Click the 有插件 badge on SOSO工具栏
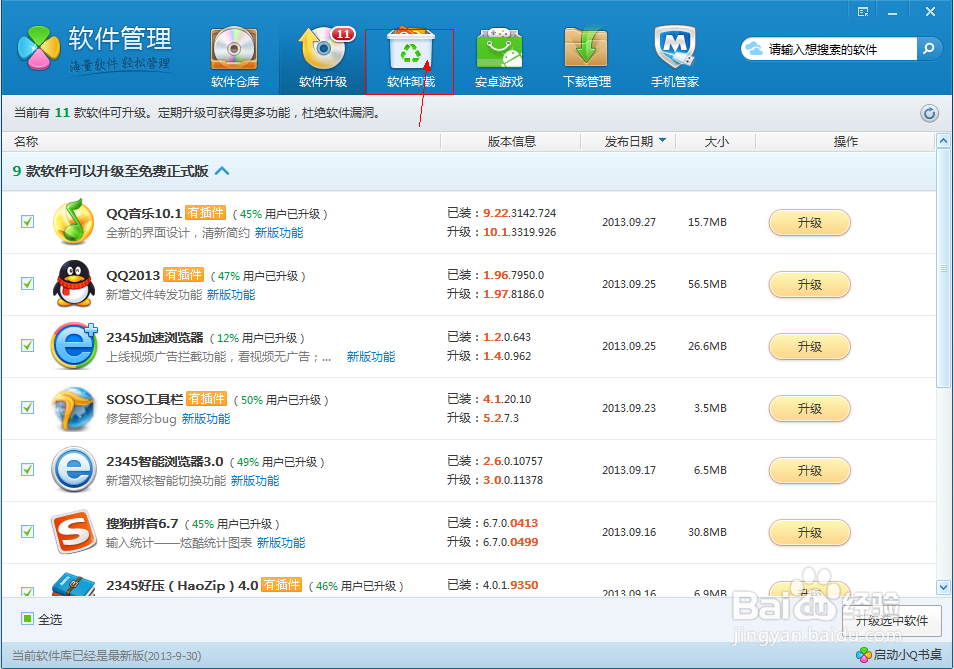The height and width of the screenshot is (669, 954). coord(206,399)
